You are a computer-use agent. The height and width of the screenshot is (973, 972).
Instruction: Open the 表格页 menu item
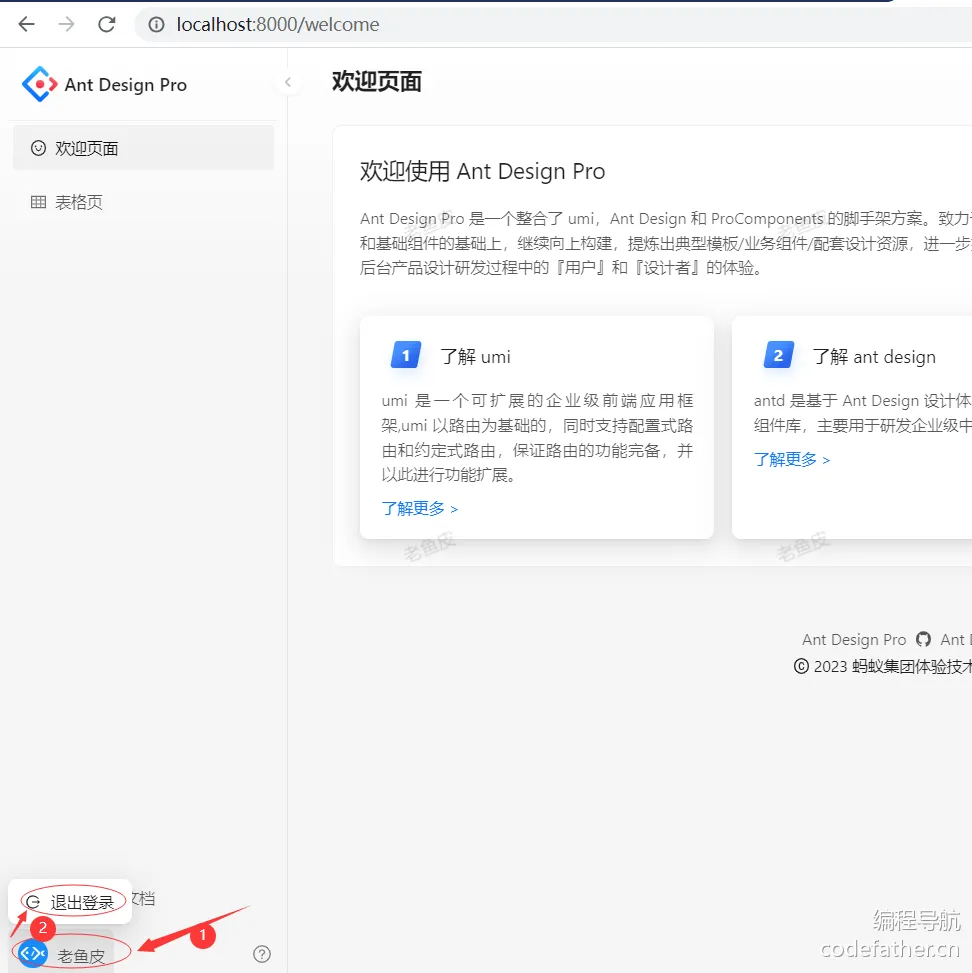tap(143, 202)
